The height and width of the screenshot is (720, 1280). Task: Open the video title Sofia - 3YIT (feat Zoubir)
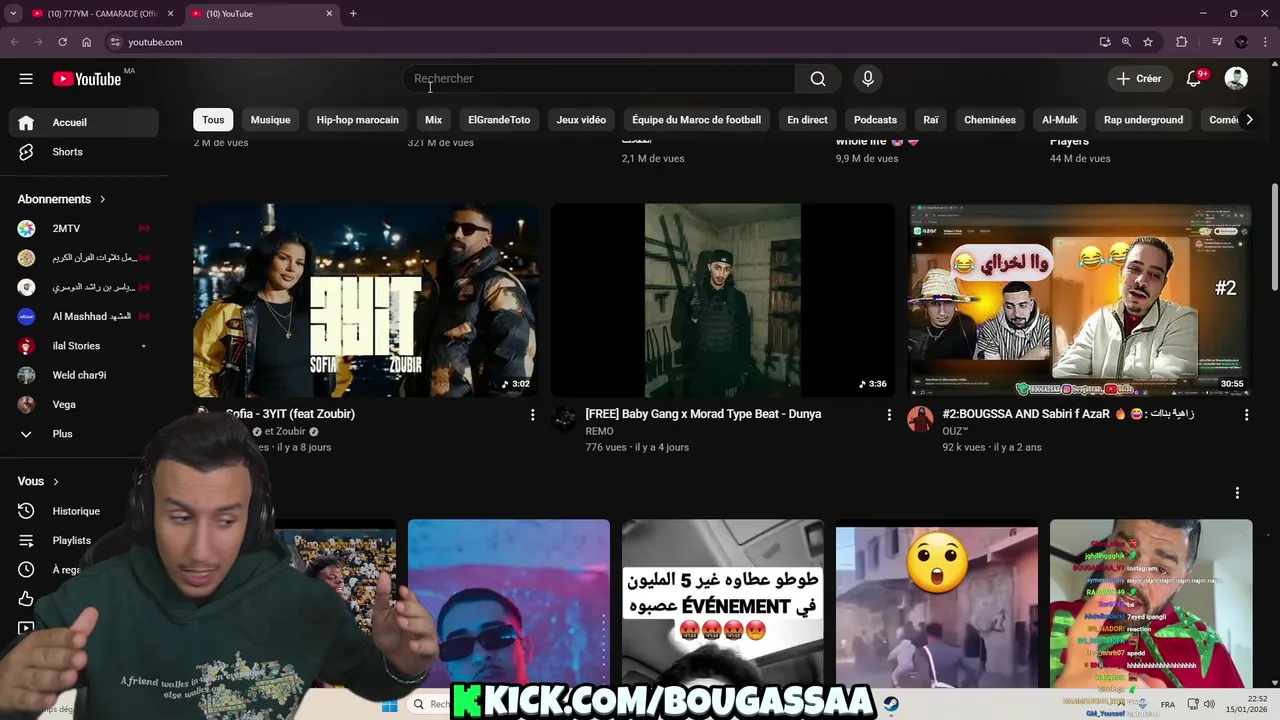(x=290, y=414)
